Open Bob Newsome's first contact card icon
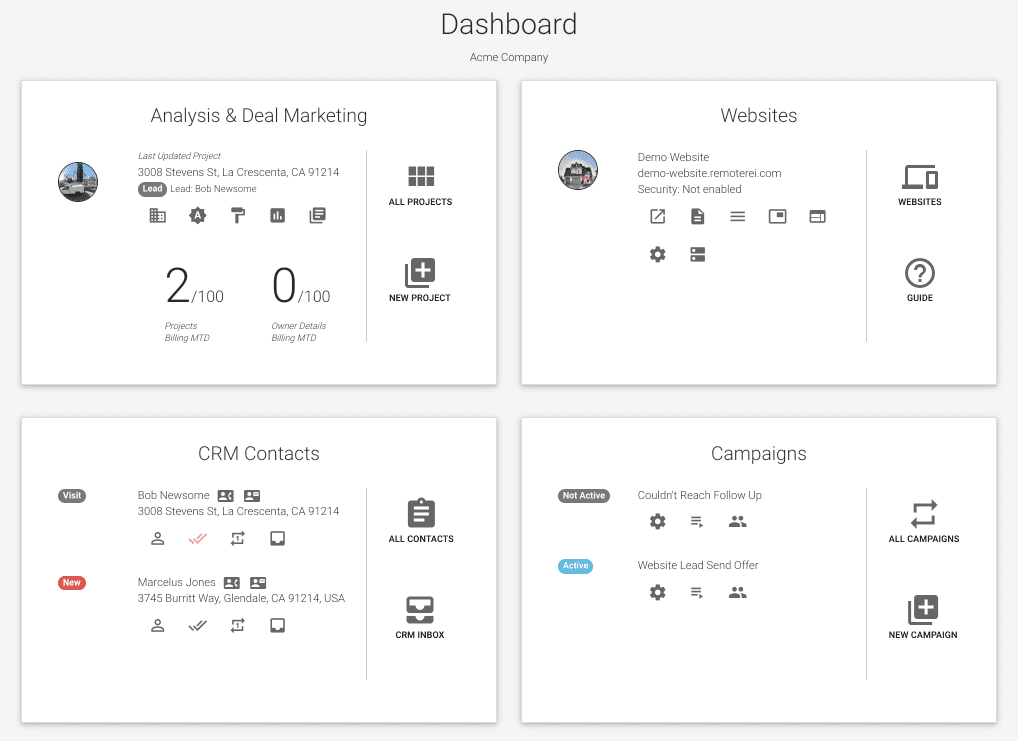Screen dimensions: 1018x741 pos(225,496)
